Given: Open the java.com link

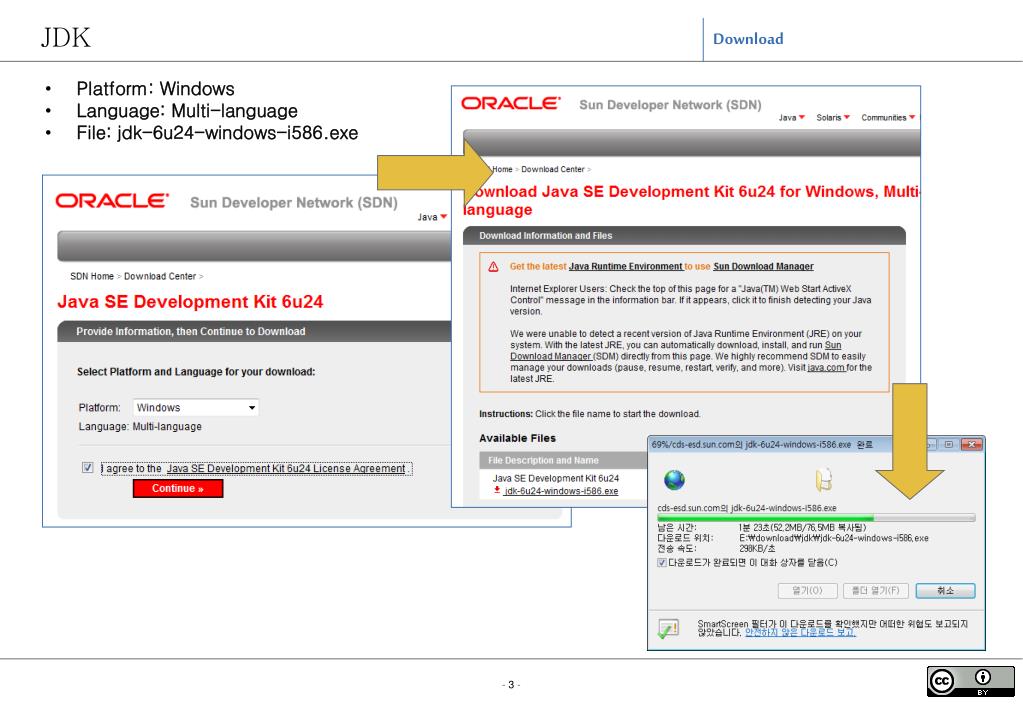Looking at the screenshot, I should [x=826, y=367].
